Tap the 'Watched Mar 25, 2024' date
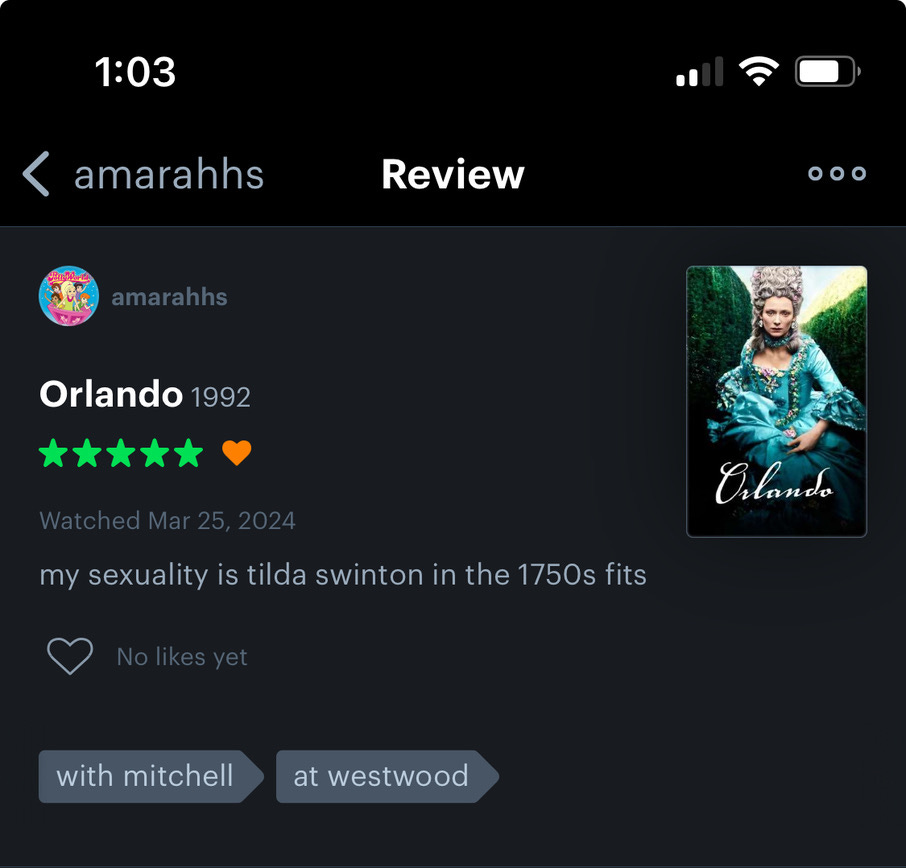Viewport: 906px width, 868px height. 168,521
